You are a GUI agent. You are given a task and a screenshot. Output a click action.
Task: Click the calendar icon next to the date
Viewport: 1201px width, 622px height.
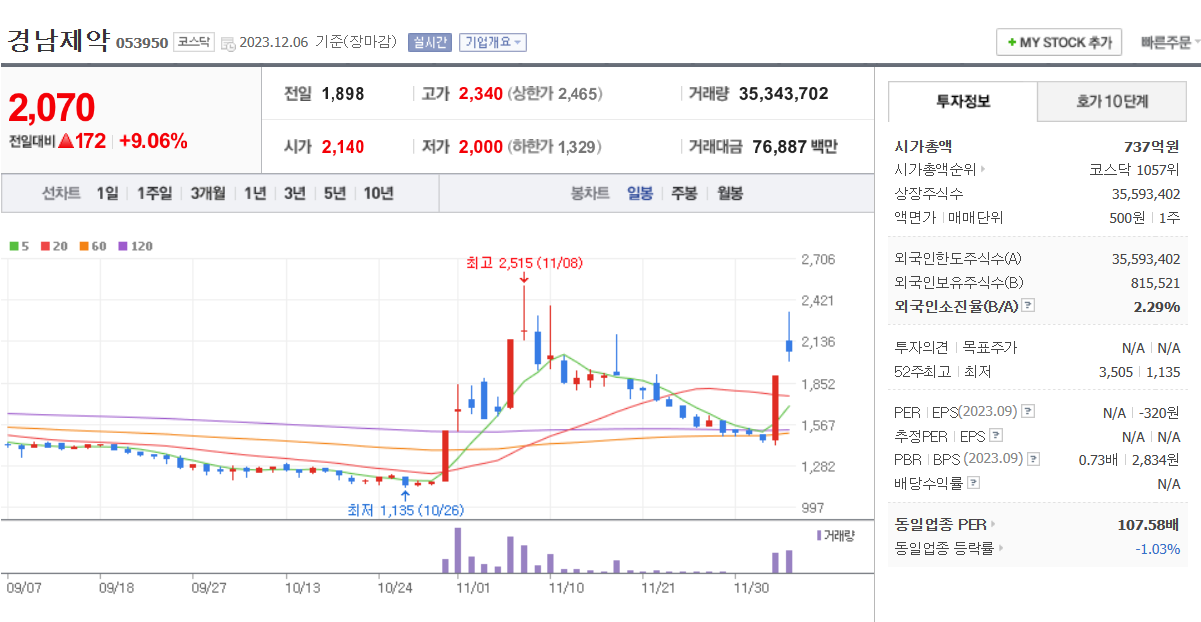[228, 43]
